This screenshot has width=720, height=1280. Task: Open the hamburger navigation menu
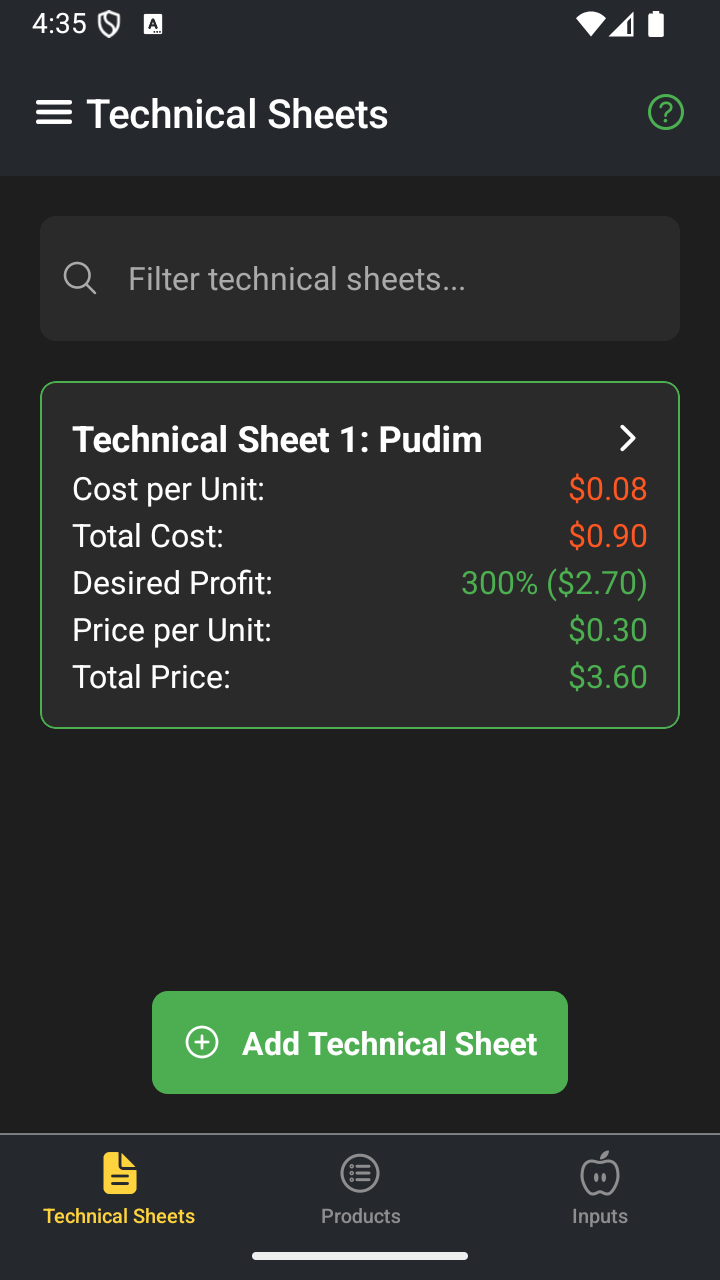pos(54,113)
